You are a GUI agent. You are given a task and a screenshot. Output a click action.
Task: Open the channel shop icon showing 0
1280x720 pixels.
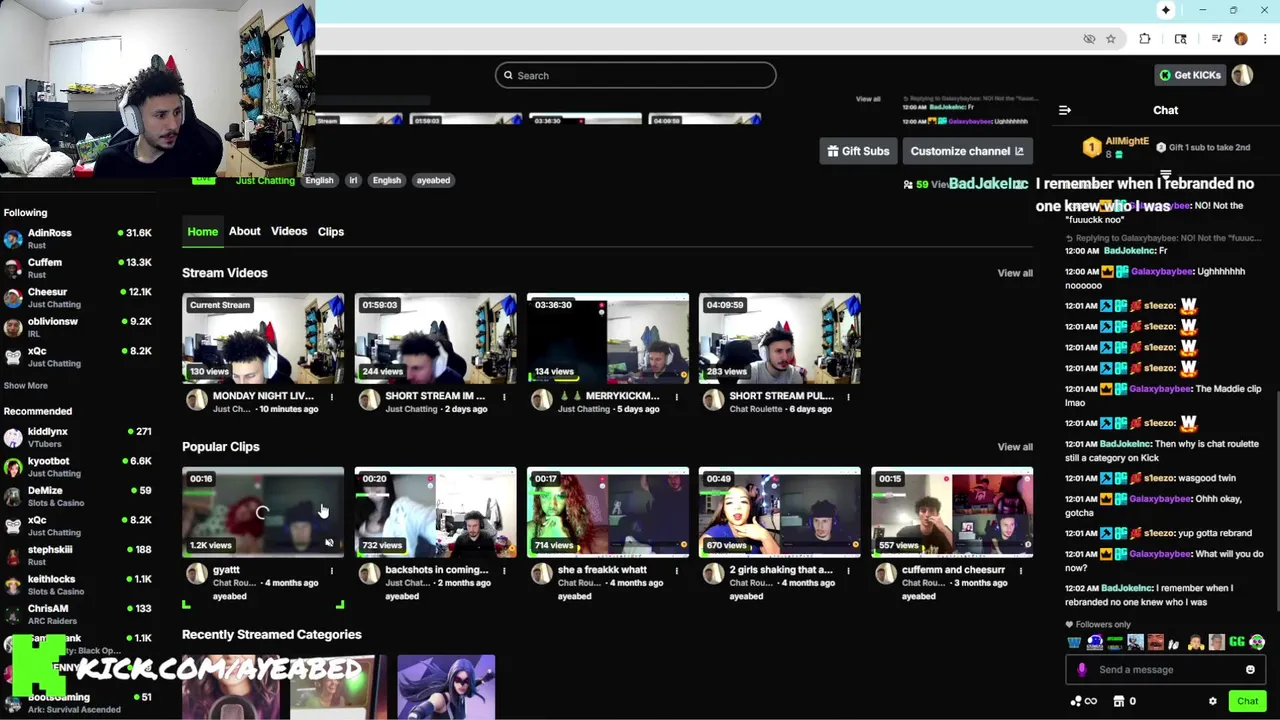[1125, 701]
